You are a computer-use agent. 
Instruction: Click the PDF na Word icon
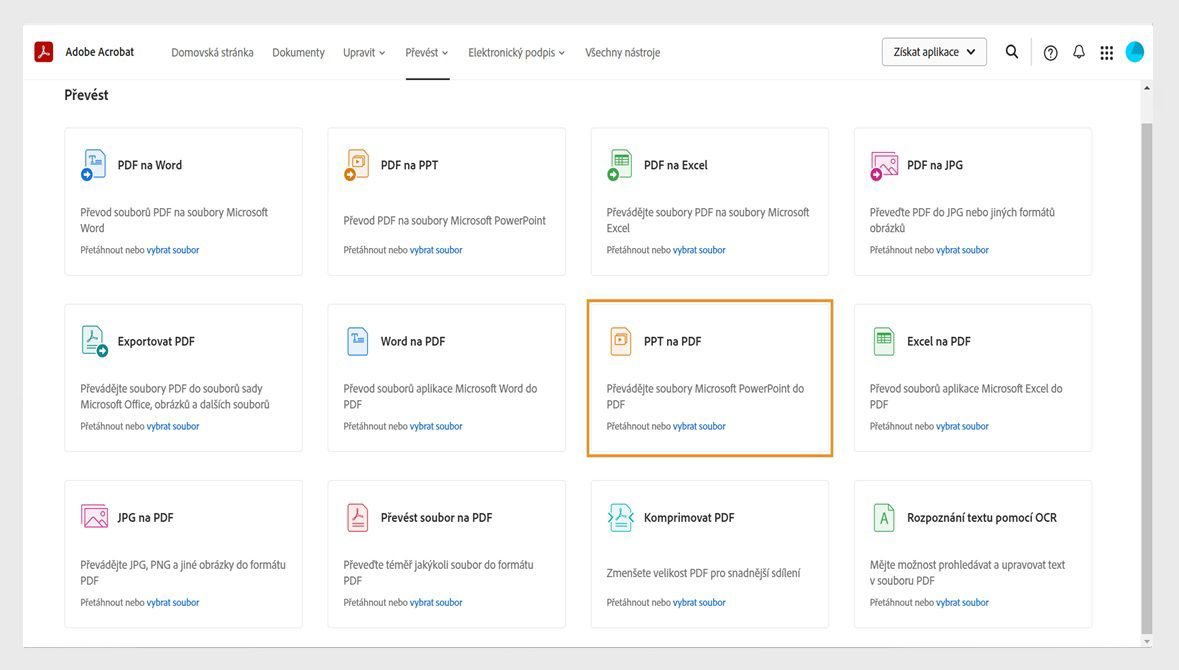click(93, 165)
